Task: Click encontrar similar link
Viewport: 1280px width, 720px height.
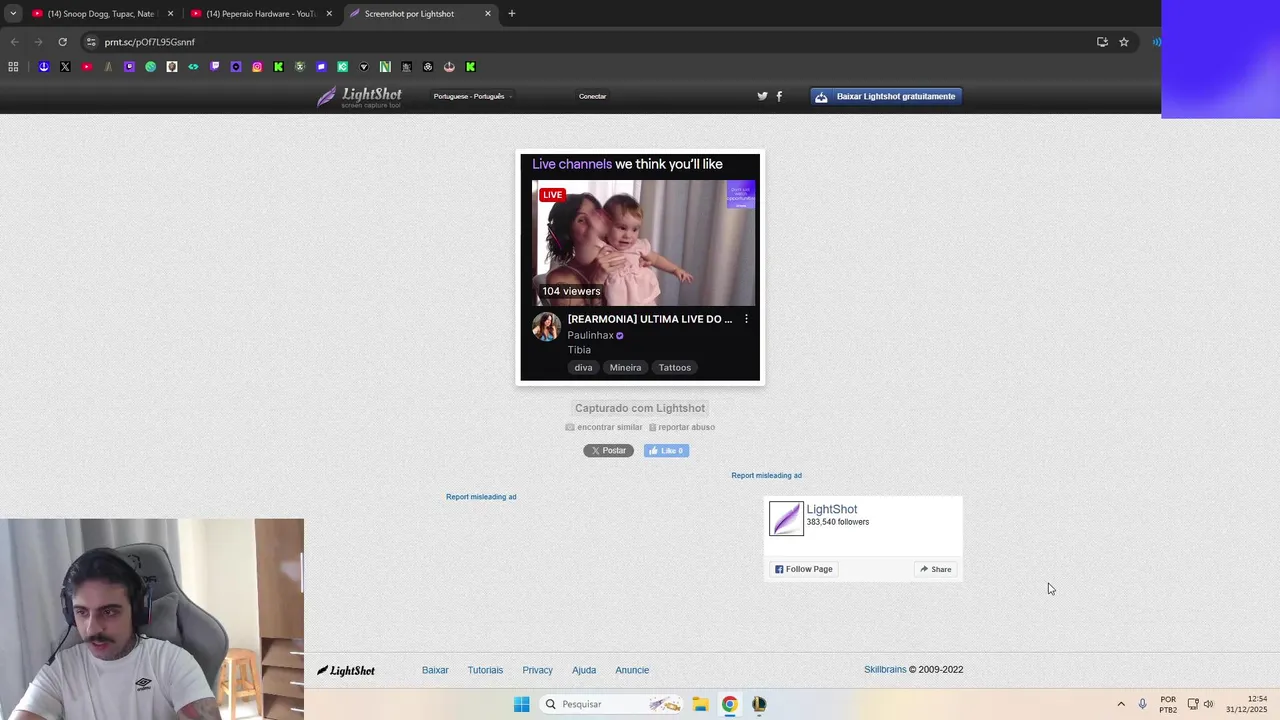Action: pos(604,427)
